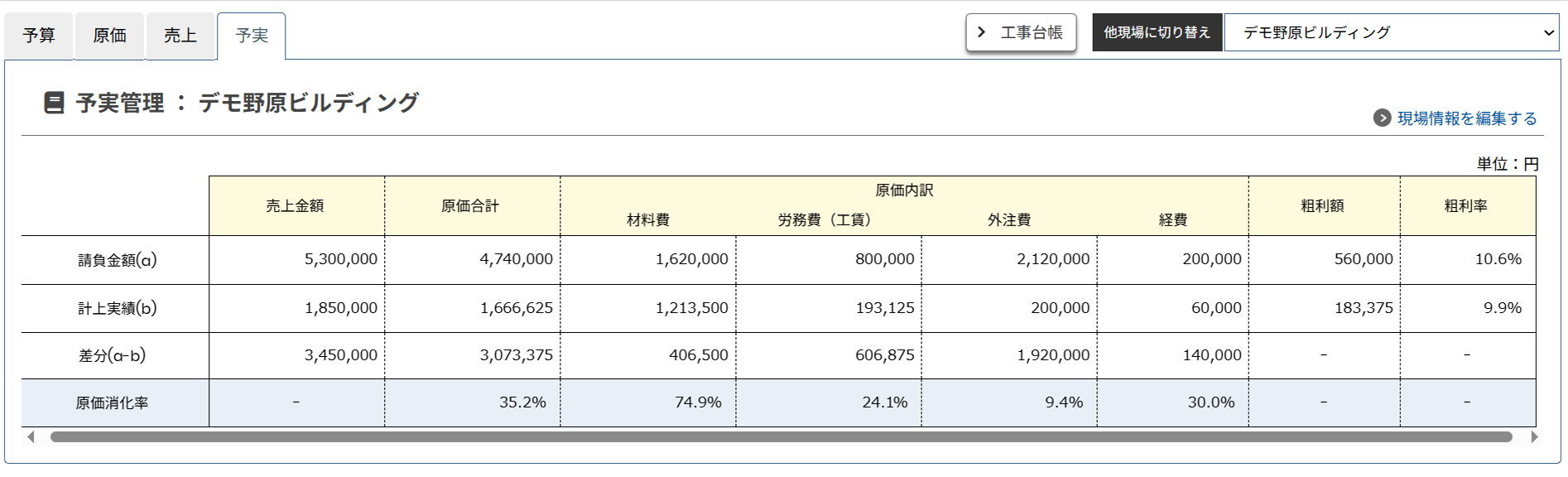The height and width of the screenshot is (477, 1568).
Task: Select the 10.6% gross margin cell
Action: (x=1498, y=259)
